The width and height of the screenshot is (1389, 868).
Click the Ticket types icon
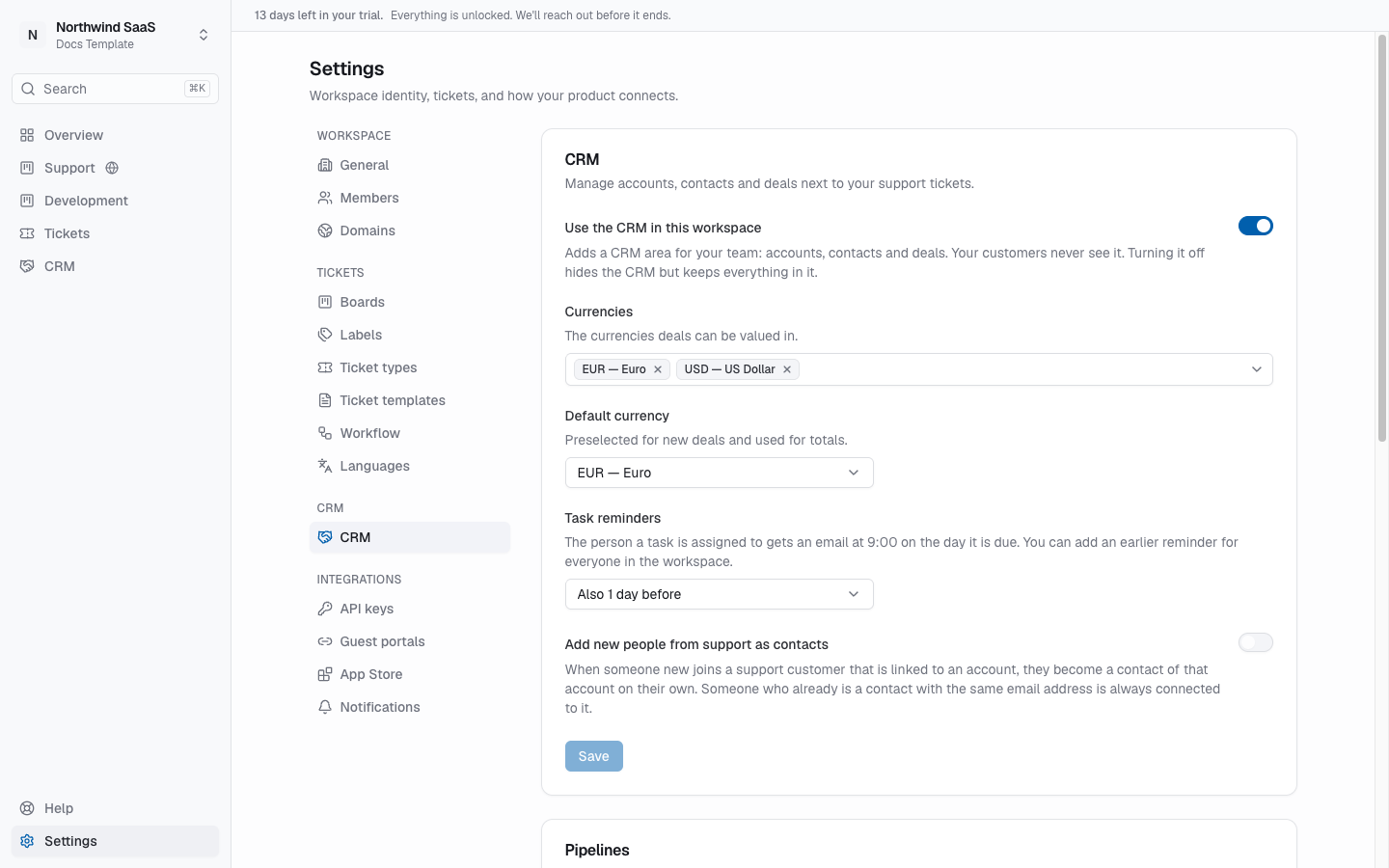pyautogui.click(x=325, y=367)
